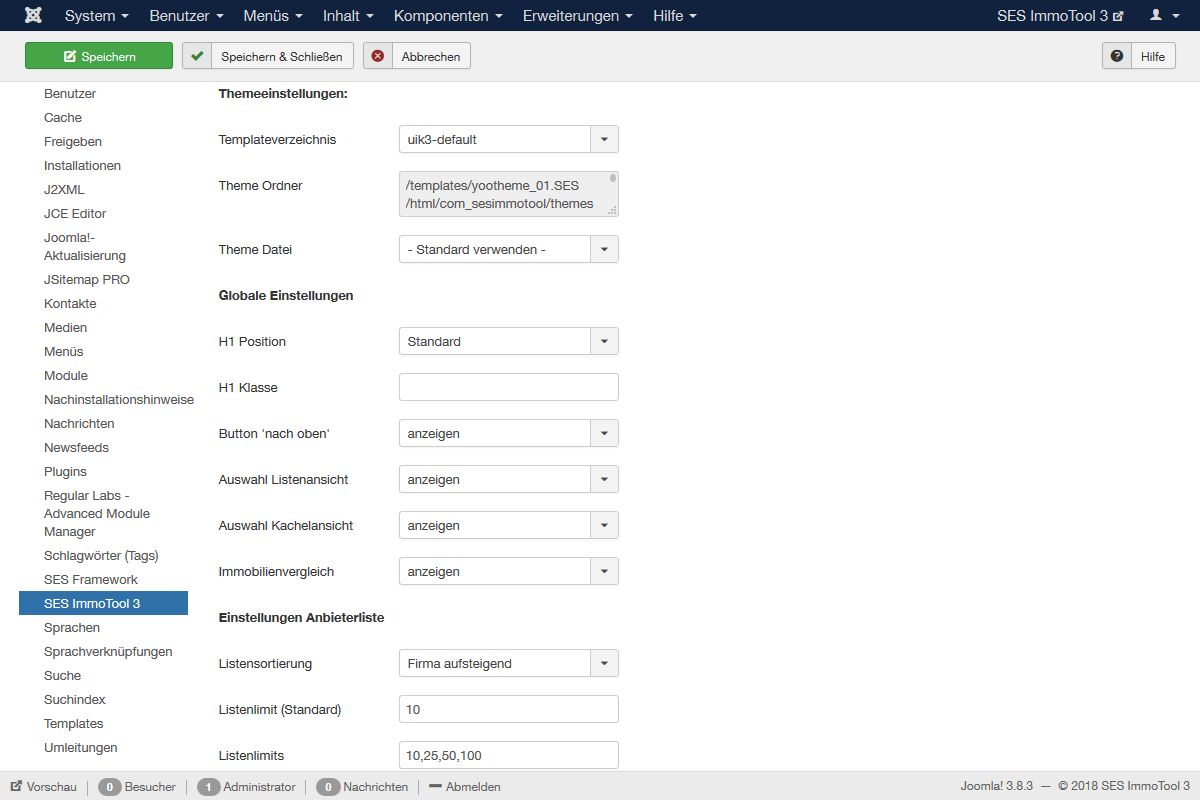1200x800 pixels.
Task: Open the Listensortierung dropdown
Action: [x=604, y=664]
